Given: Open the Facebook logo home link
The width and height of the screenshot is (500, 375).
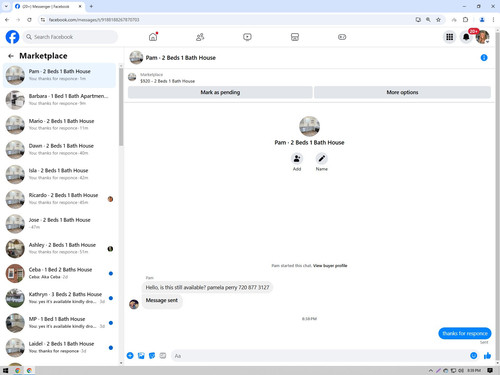Looking at the screenshot, I should tap(12, 37).
